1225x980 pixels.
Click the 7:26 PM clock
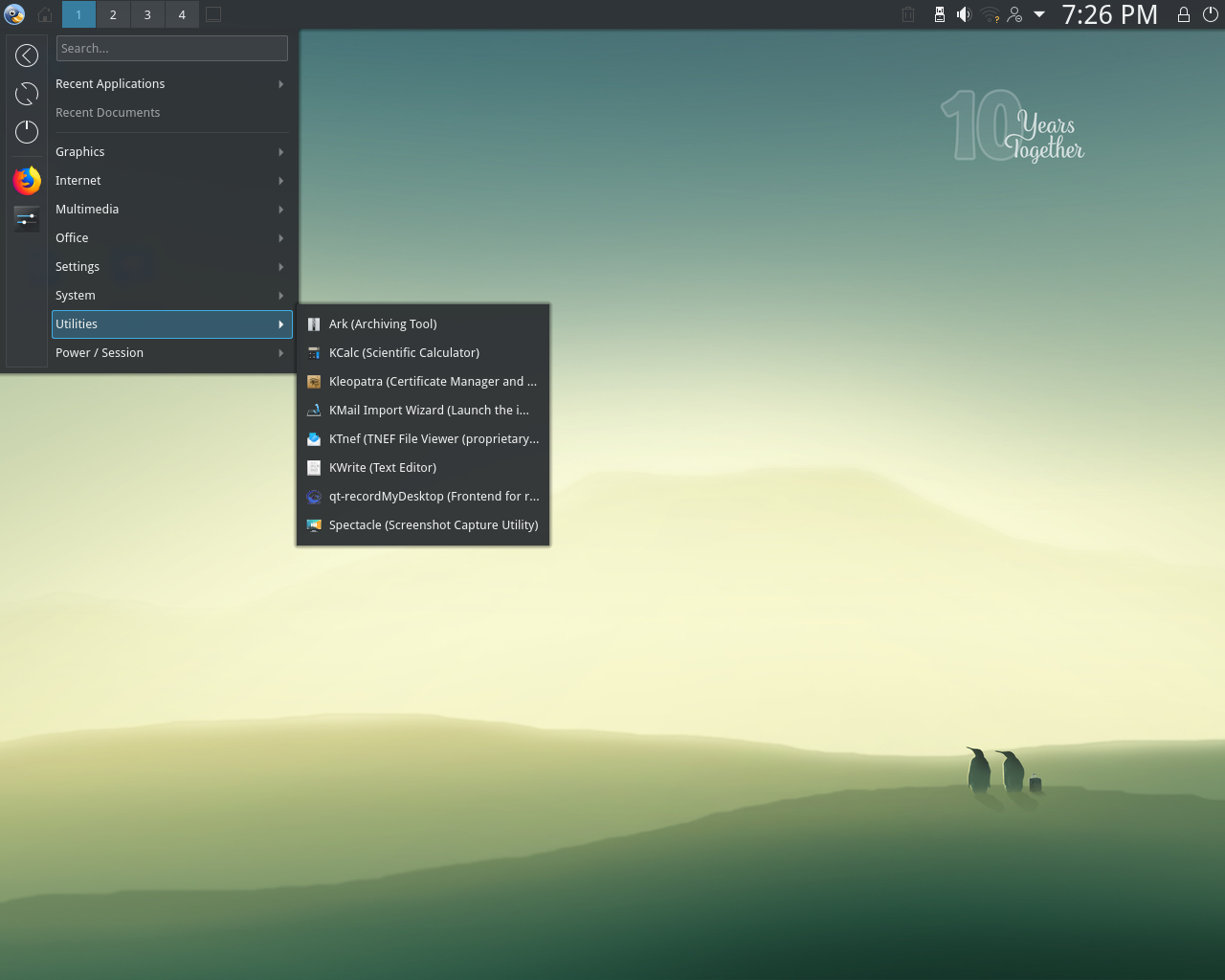(x=1109, y=14)
